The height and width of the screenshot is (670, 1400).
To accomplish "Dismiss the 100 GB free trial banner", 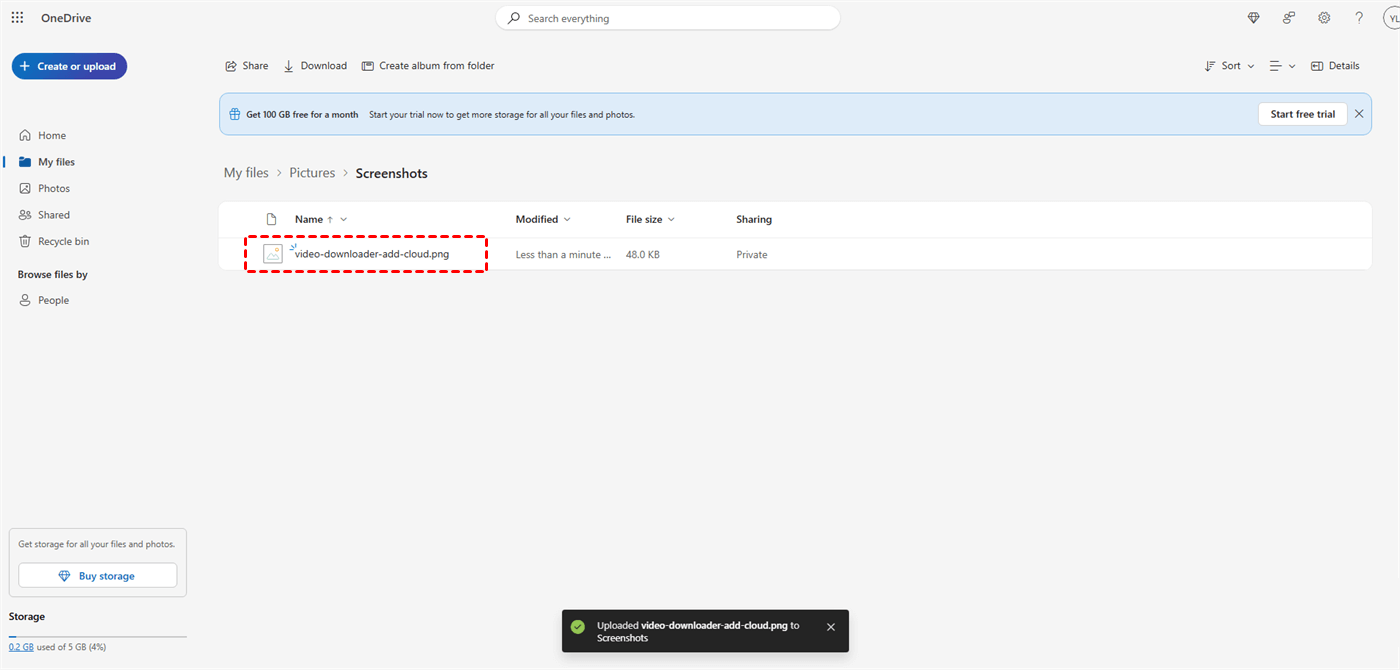I will (x=1359, y=114).
